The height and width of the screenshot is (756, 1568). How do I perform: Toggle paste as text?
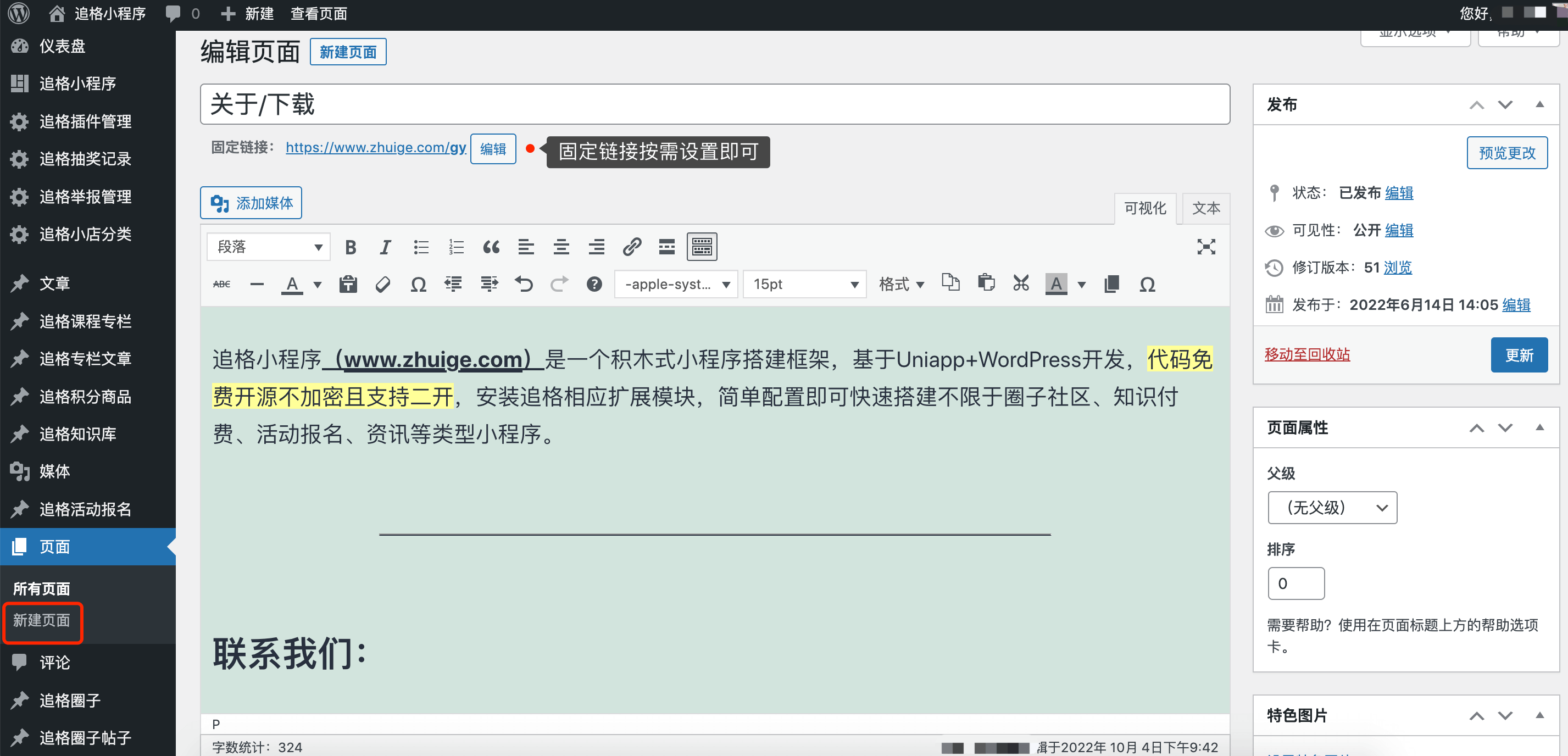click(348, 284)
